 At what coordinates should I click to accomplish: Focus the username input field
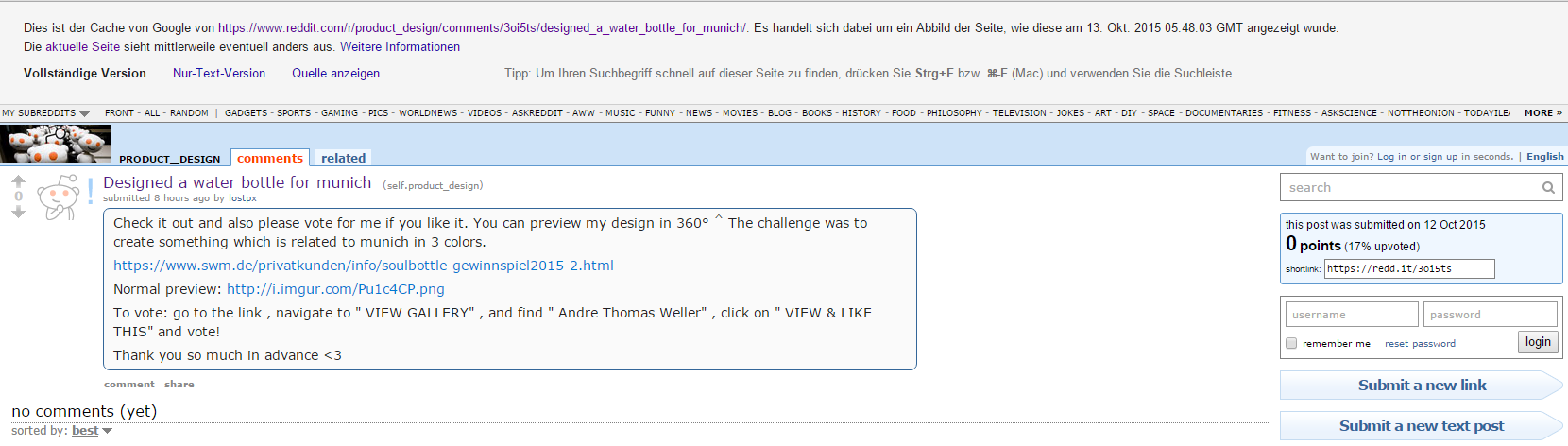[x=1351, y=315]
